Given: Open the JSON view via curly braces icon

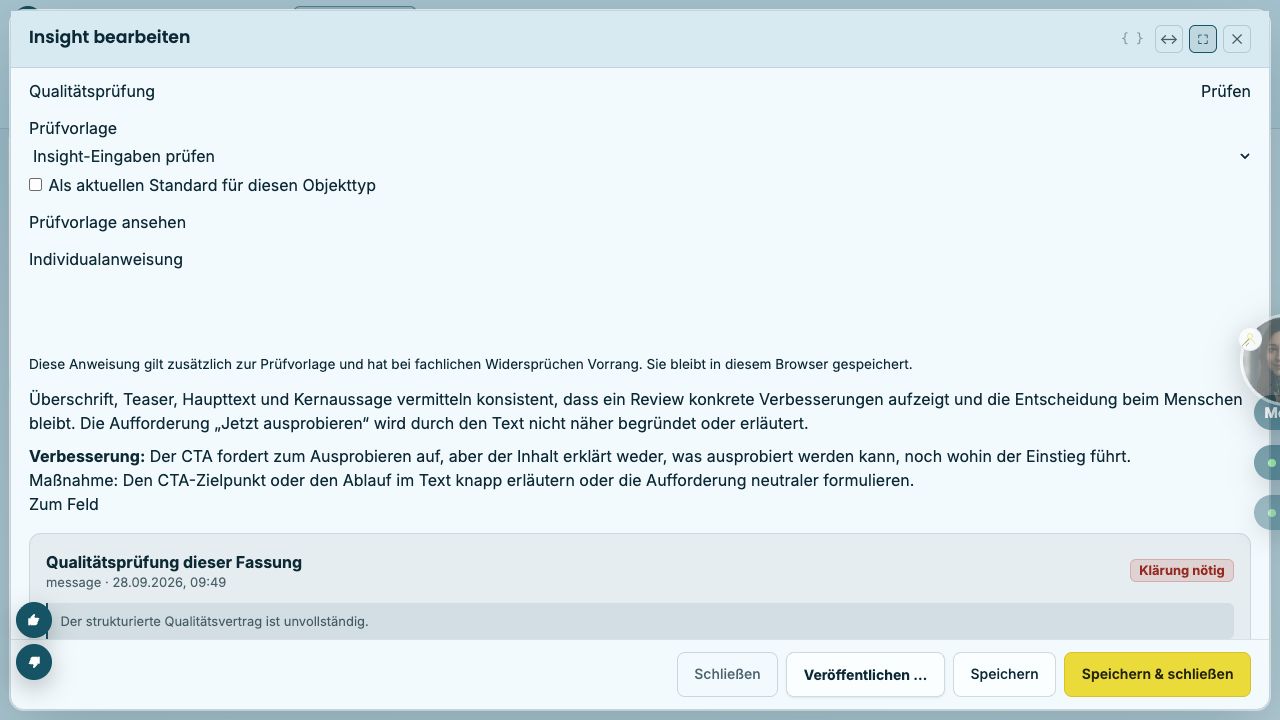Looking at the screenshot, I should [x=1132, y=39].
